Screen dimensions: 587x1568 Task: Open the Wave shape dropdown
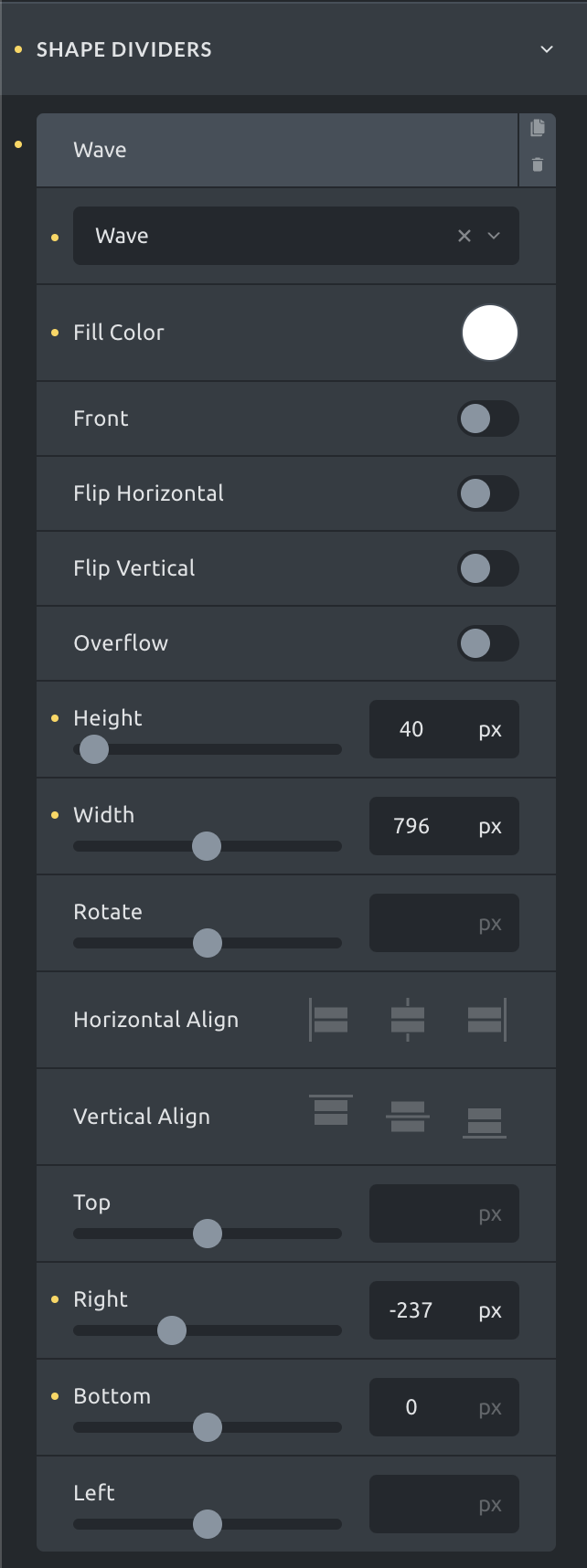coord(296,236)
